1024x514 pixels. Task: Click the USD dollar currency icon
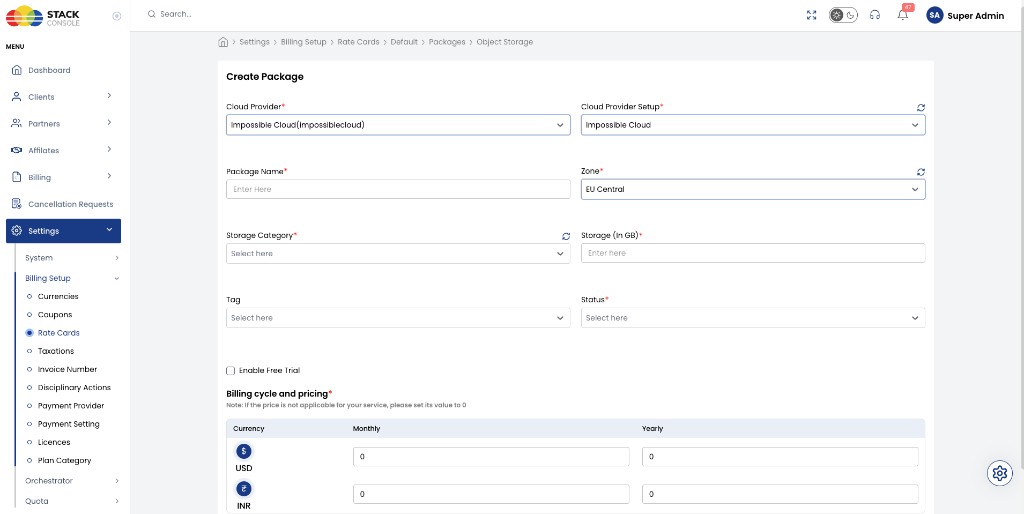click(x=244, y=451)
